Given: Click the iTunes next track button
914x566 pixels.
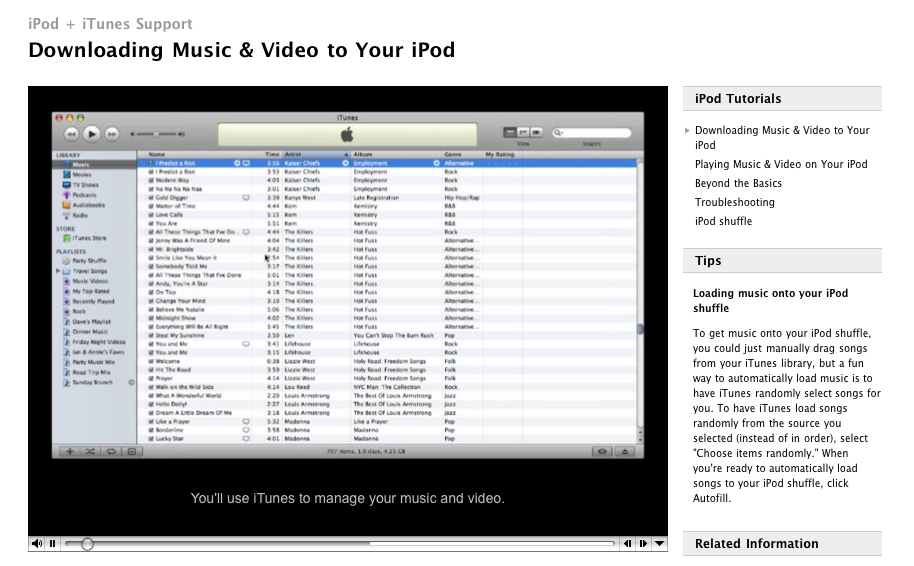Looking at the screenshot, I should [x=112, y=132].
